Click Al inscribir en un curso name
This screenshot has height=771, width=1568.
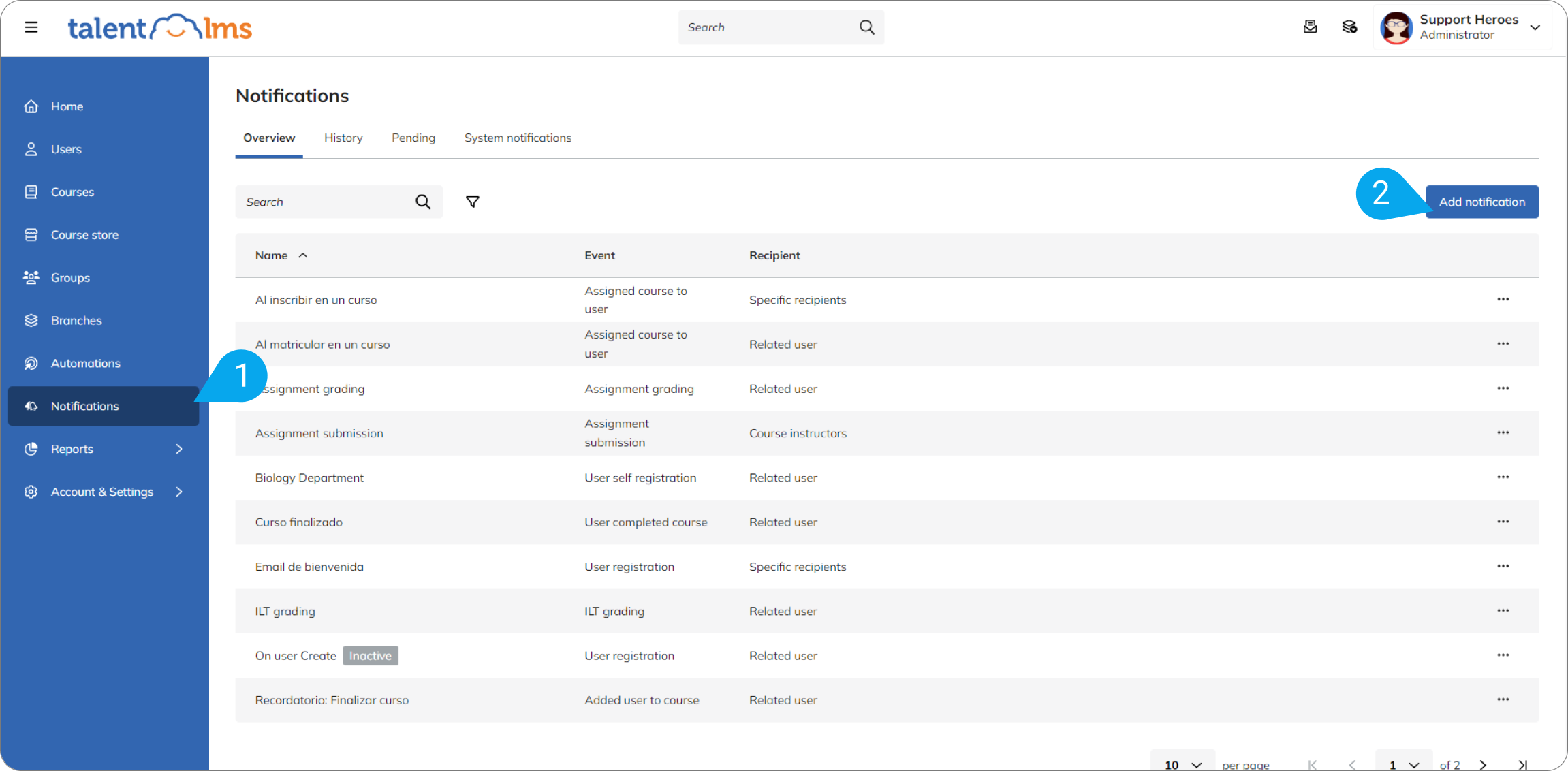pyautogui.click(x=316, y=300)
